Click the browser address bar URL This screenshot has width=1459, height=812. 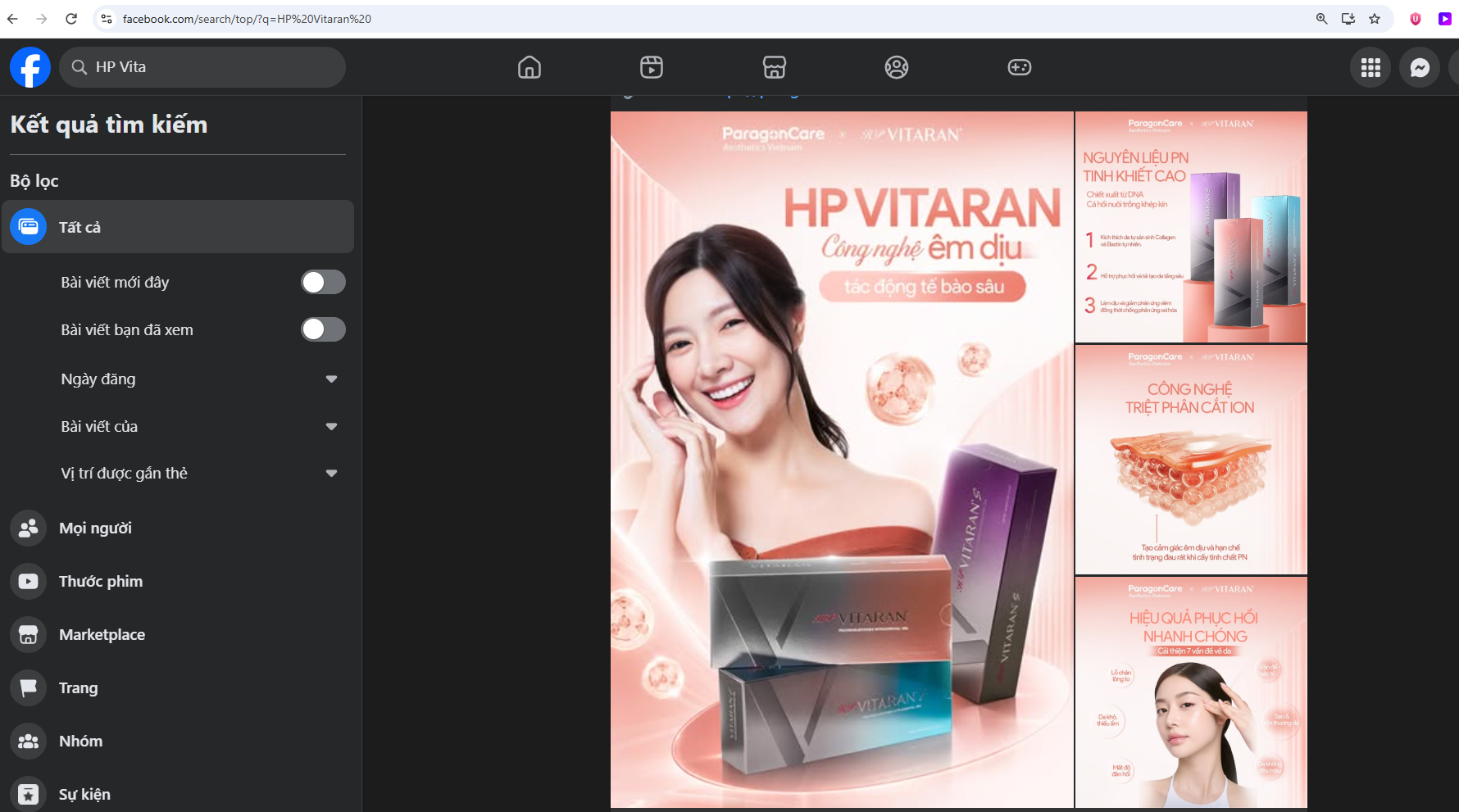point(247,19)
